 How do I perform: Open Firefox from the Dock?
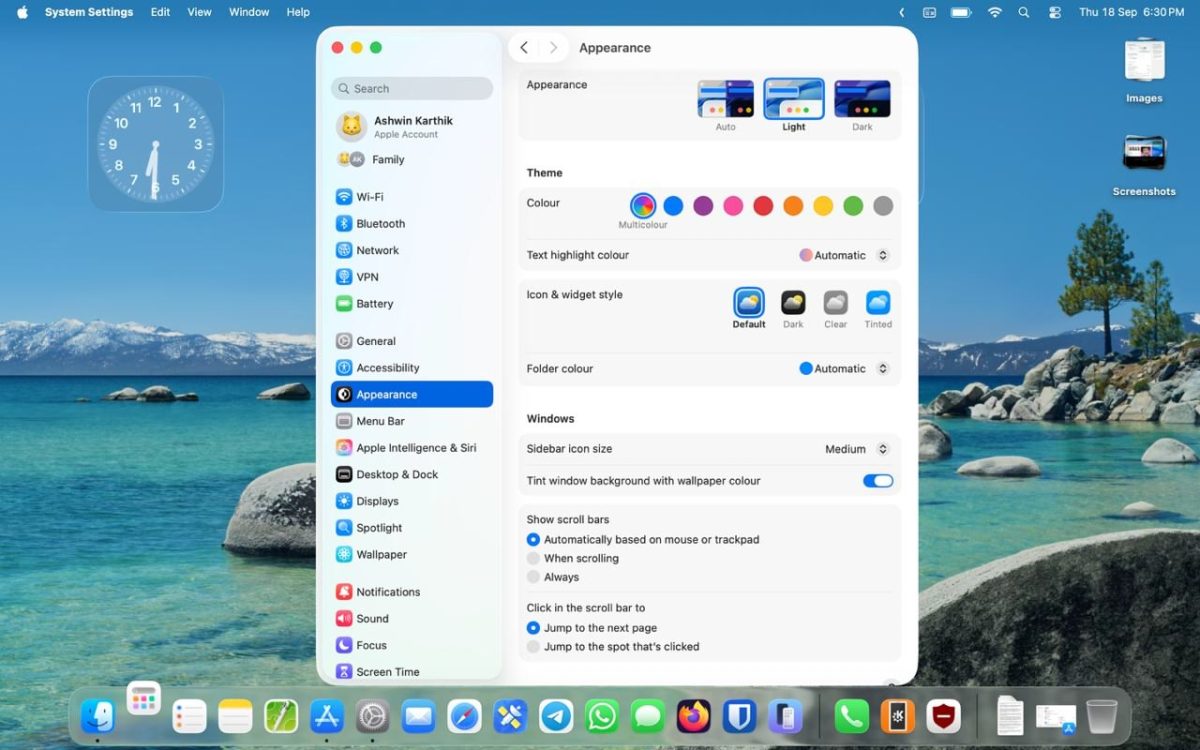pyautogui.click(x=694, y=715)
